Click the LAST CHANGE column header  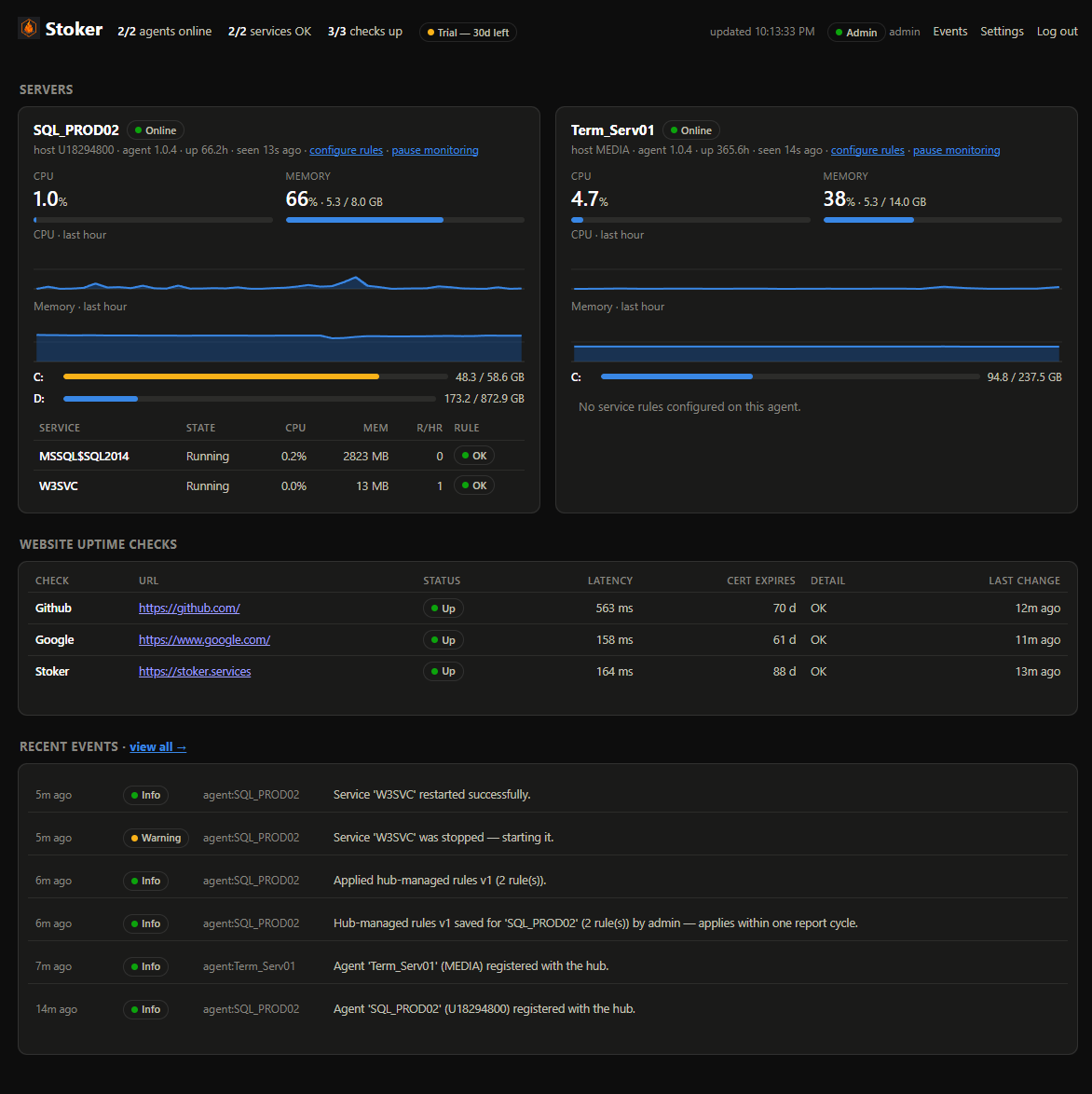[x=1024, y=581]
